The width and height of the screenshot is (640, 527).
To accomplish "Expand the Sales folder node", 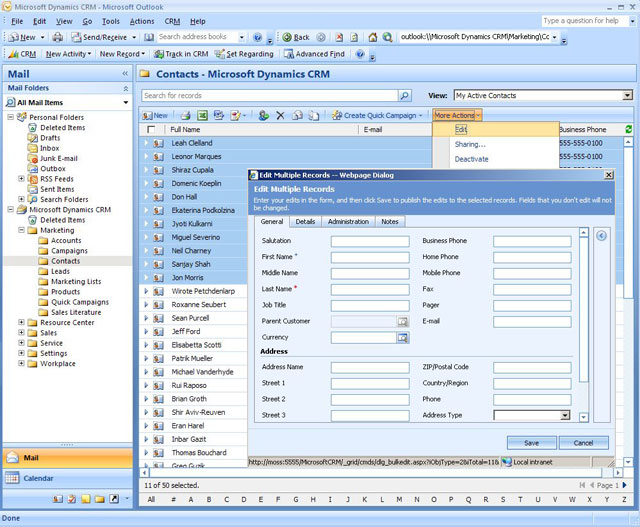I will pyautogui.click(x=21, y=332).
